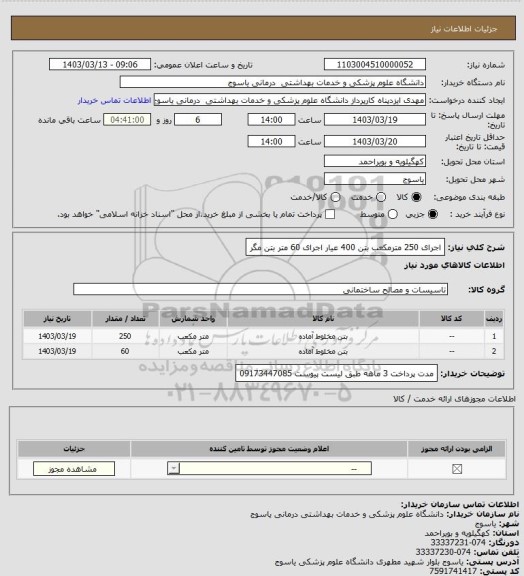The image size is (524, 576).
Task: Click the 1403/03/19 date in row 2
Action: coord(57,351)
